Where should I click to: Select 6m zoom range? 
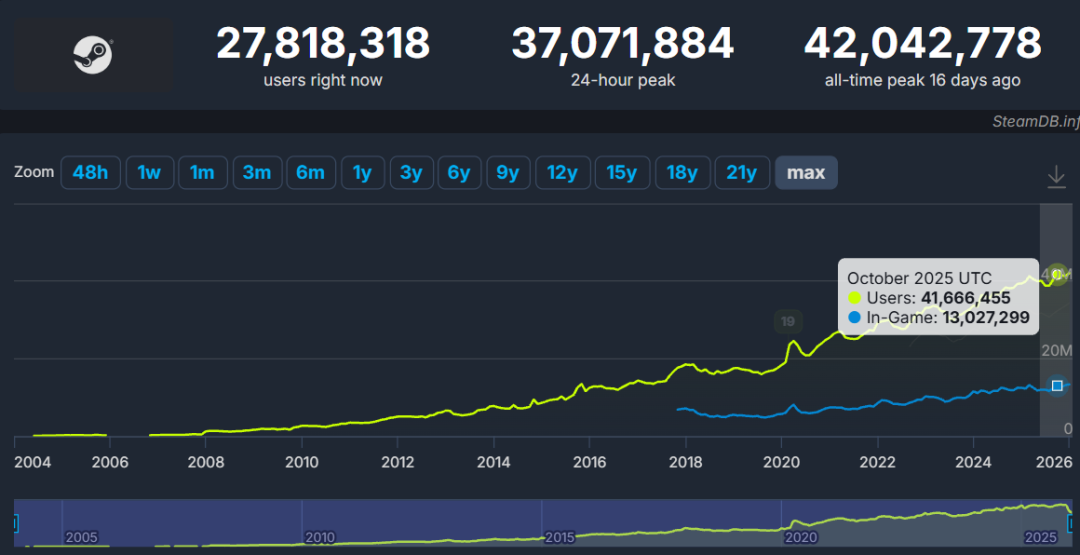coord(310,172)
